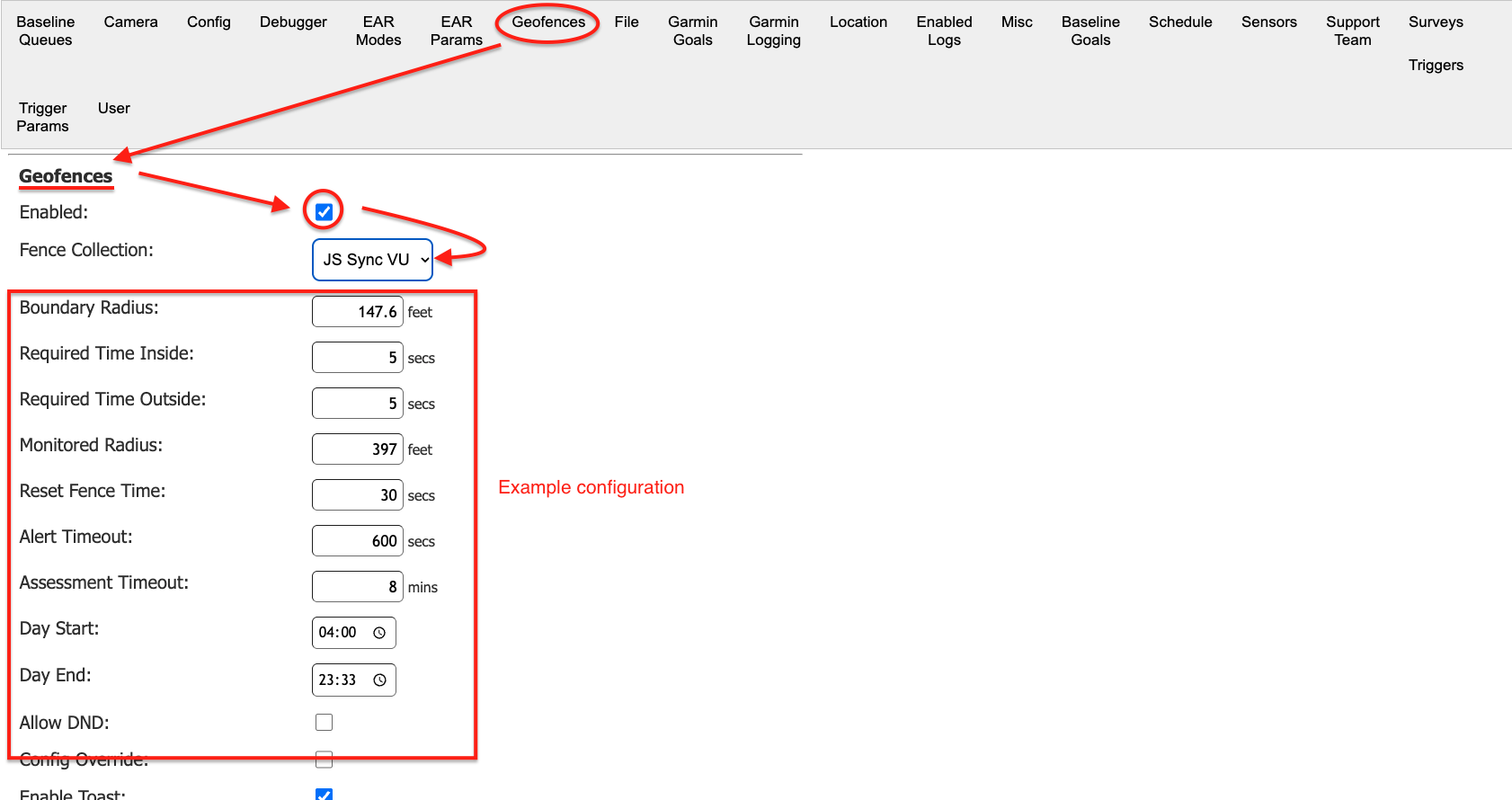
Task: Switch to the Misc tab
Action: click(1017, 22)
